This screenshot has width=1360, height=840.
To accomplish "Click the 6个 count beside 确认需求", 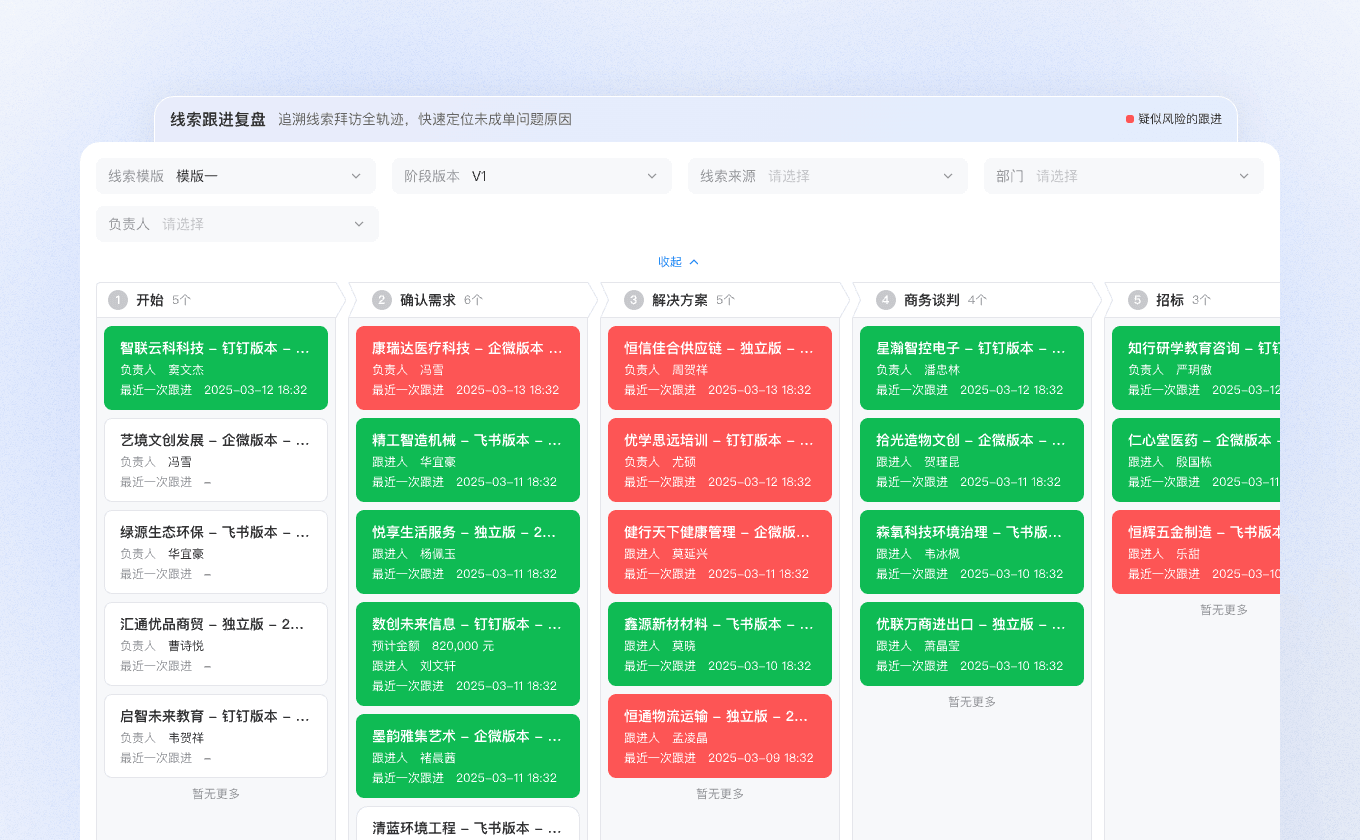I will pos(473,300).
